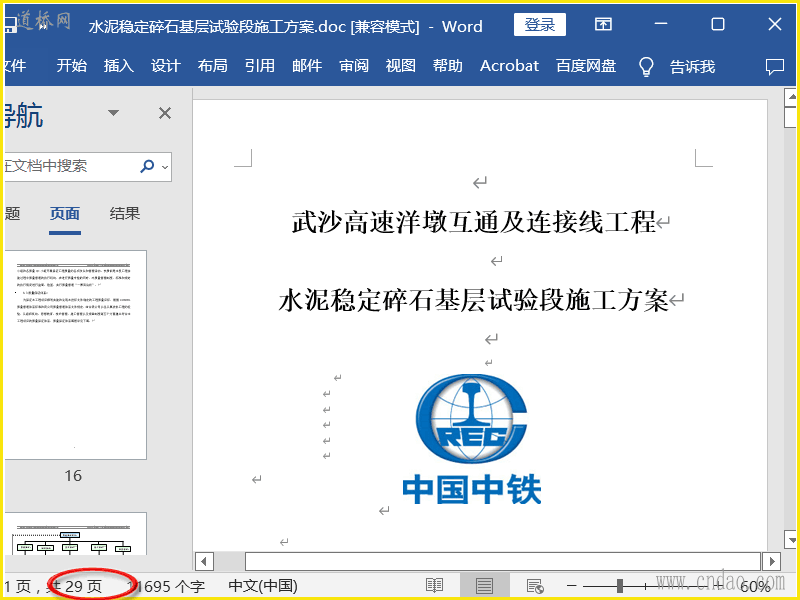Click the heading 水泥稳定碎石基层试验段施工方案

[473, 300]
